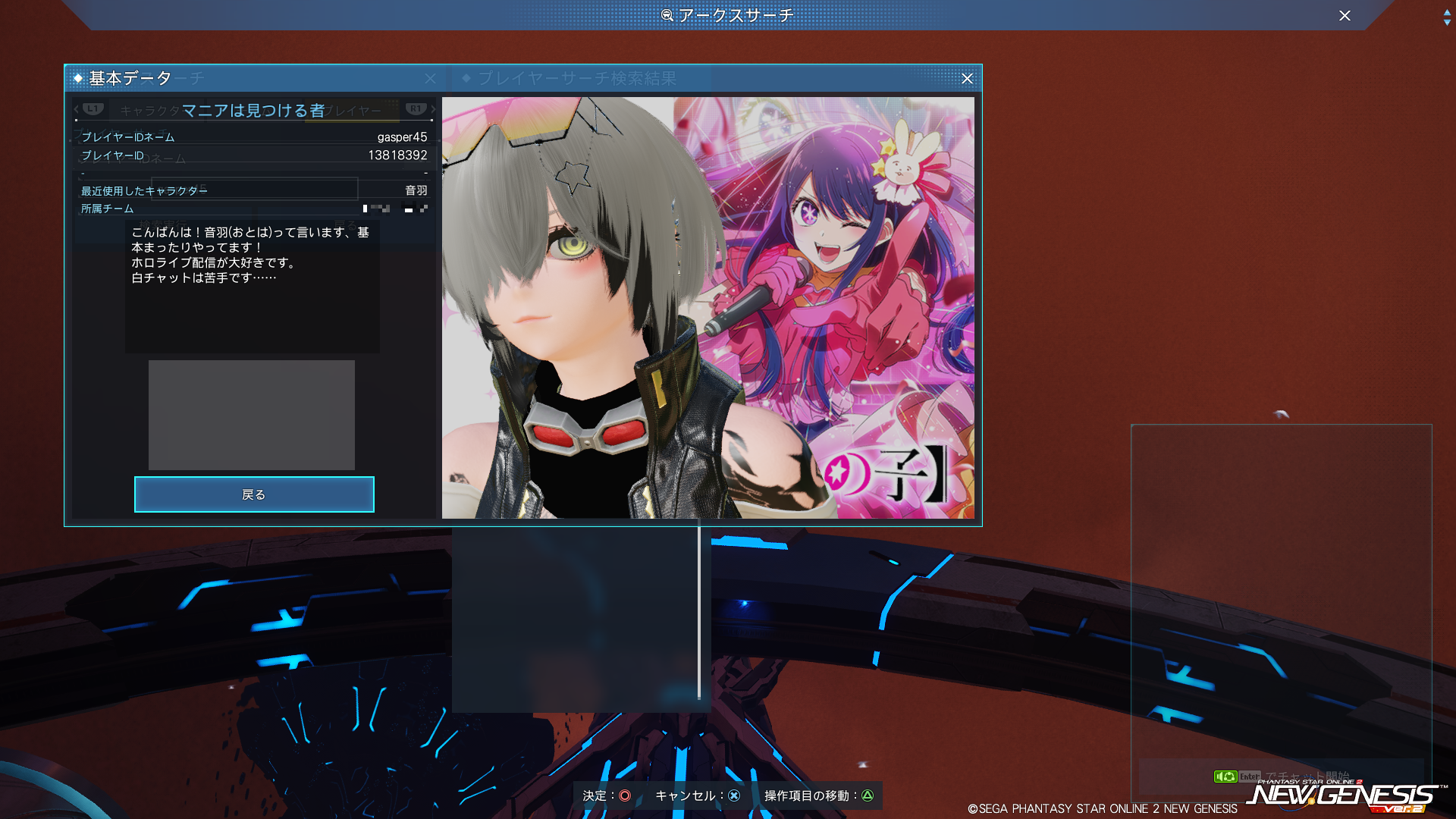1456x819 pixels.
Task: Click the green chat channel speaker icon
Action: (x=1225, y=777)
